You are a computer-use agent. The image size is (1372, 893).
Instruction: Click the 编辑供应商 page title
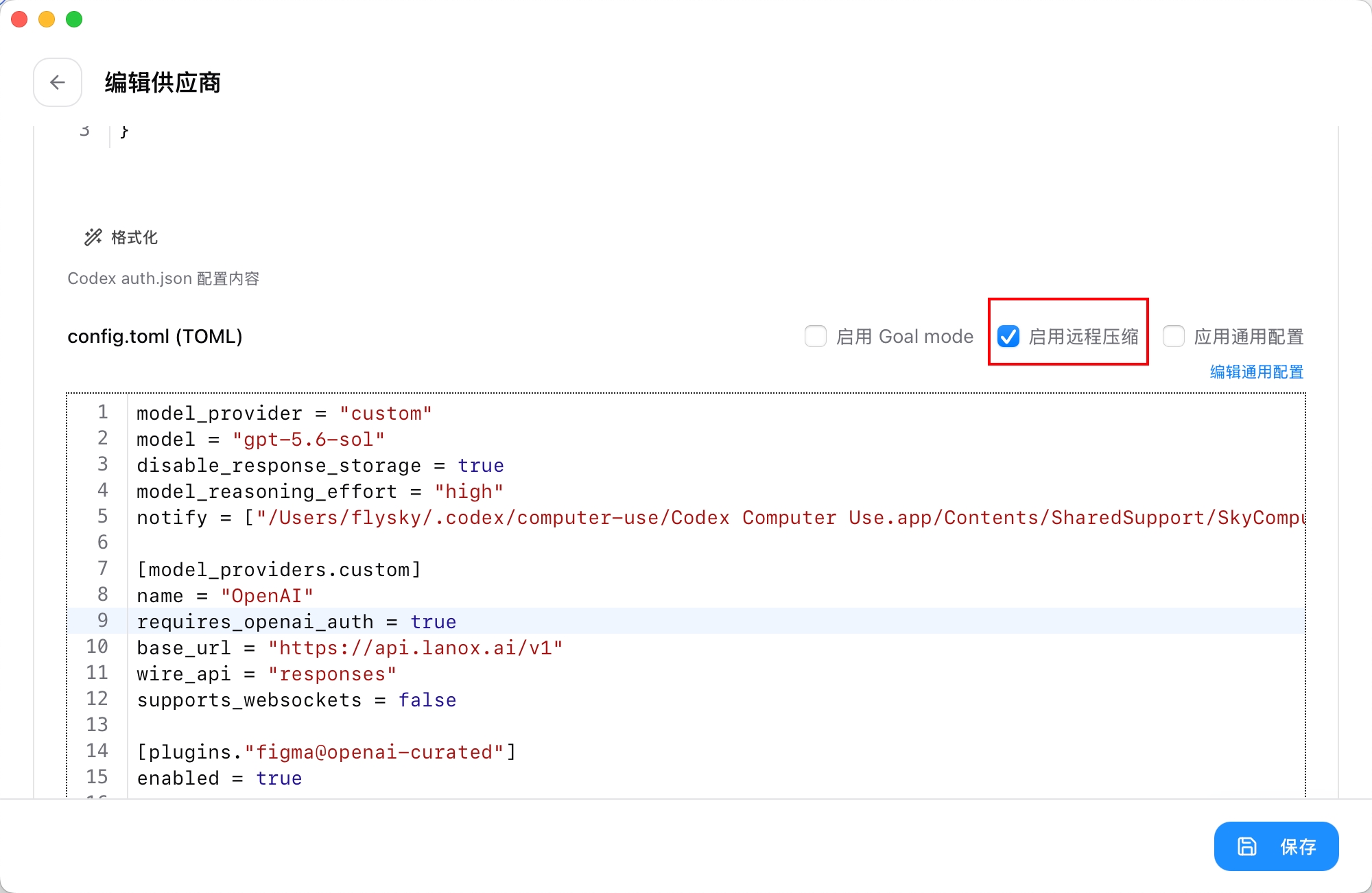[x=163, y=83]
